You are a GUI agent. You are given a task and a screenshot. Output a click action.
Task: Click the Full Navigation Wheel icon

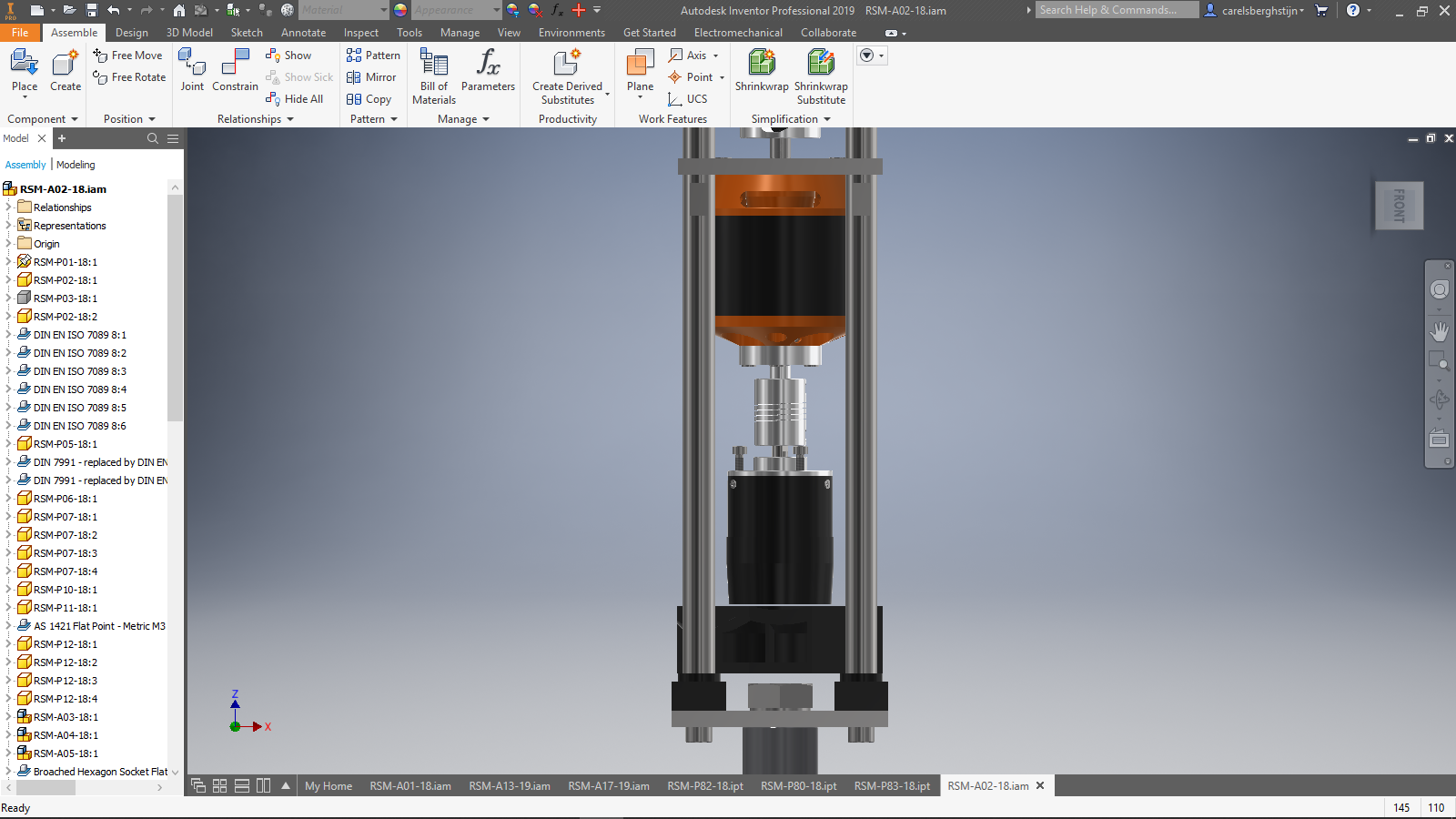pyautogui.click(x=1440, y=289)
